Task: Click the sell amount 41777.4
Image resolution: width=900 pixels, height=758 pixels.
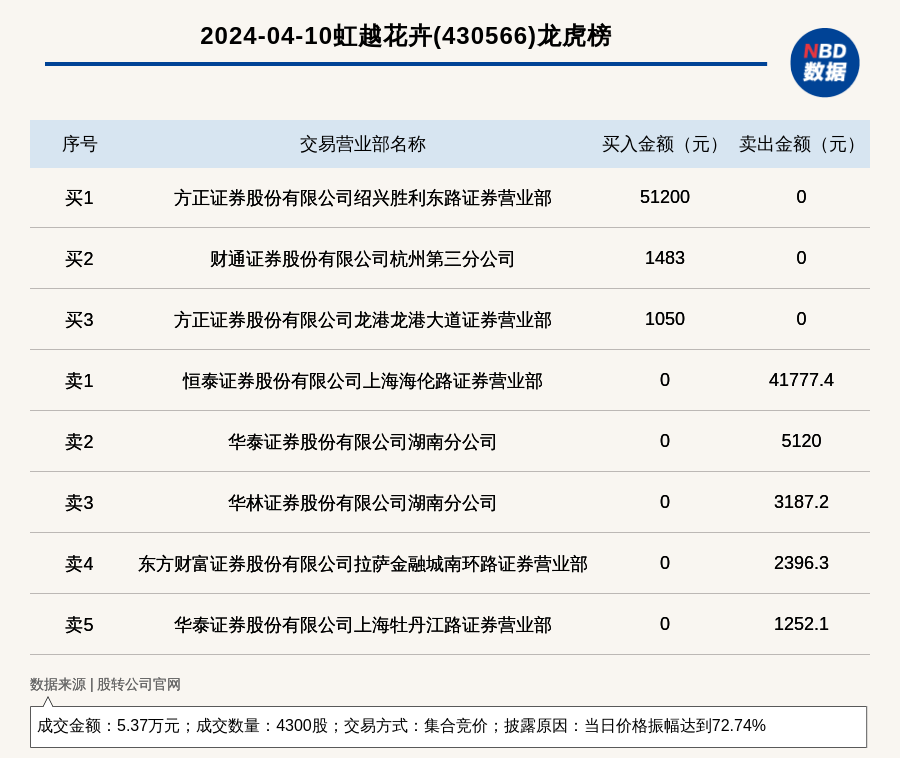Action: pos(801,380)
